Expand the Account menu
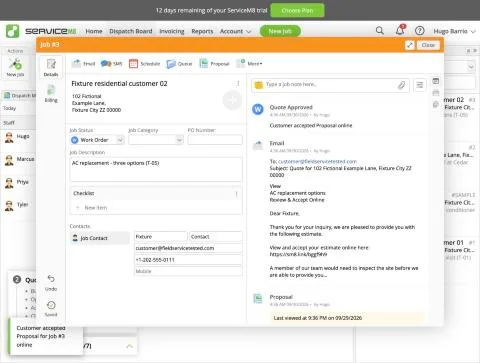 click(235, 31)
